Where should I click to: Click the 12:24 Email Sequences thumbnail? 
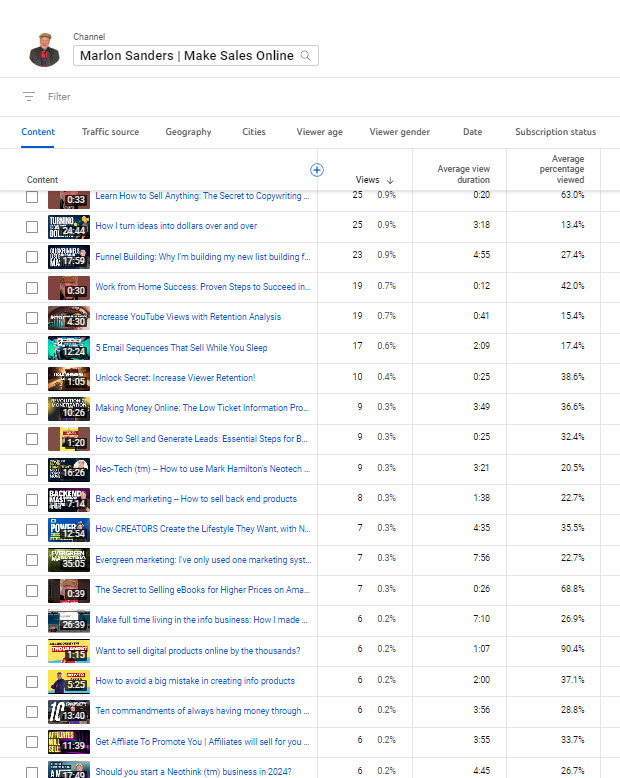coord(69,348)
